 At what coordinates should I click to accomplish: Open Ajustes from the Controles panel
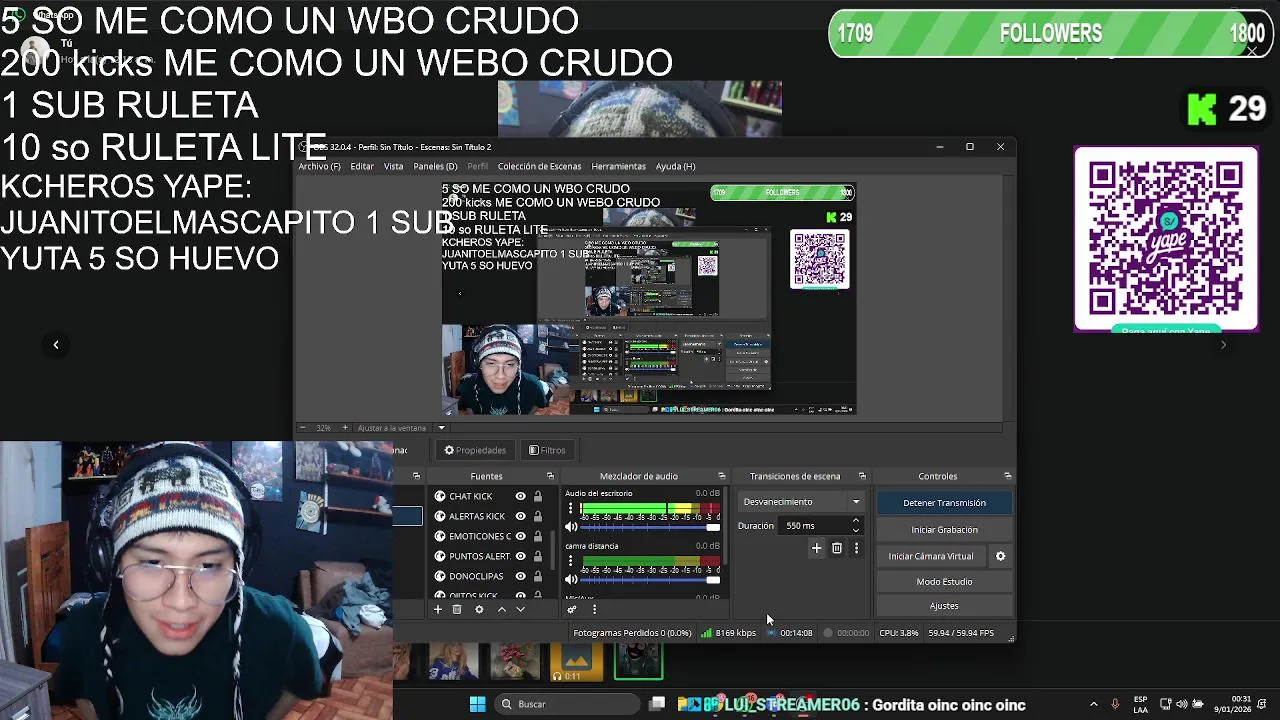click(944, 606)
